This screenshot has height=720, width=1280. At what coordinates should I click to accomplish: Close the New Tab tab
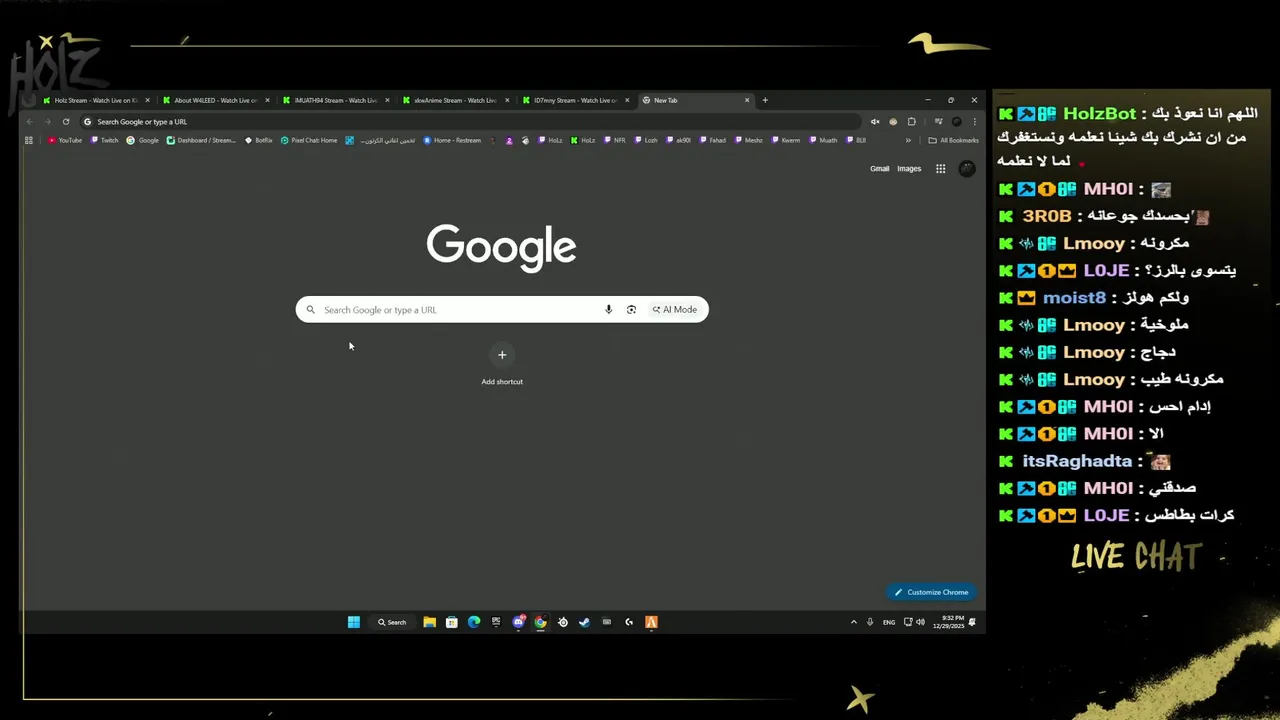tap(747, 100)
